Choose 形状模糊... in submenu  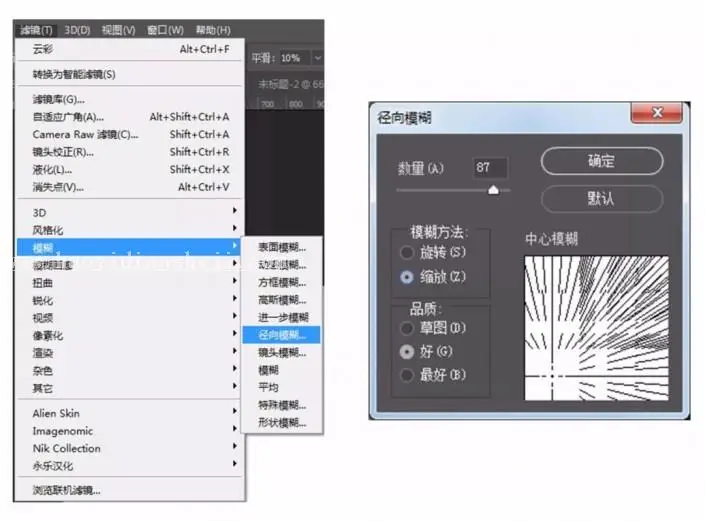click(x=282, y=423)
